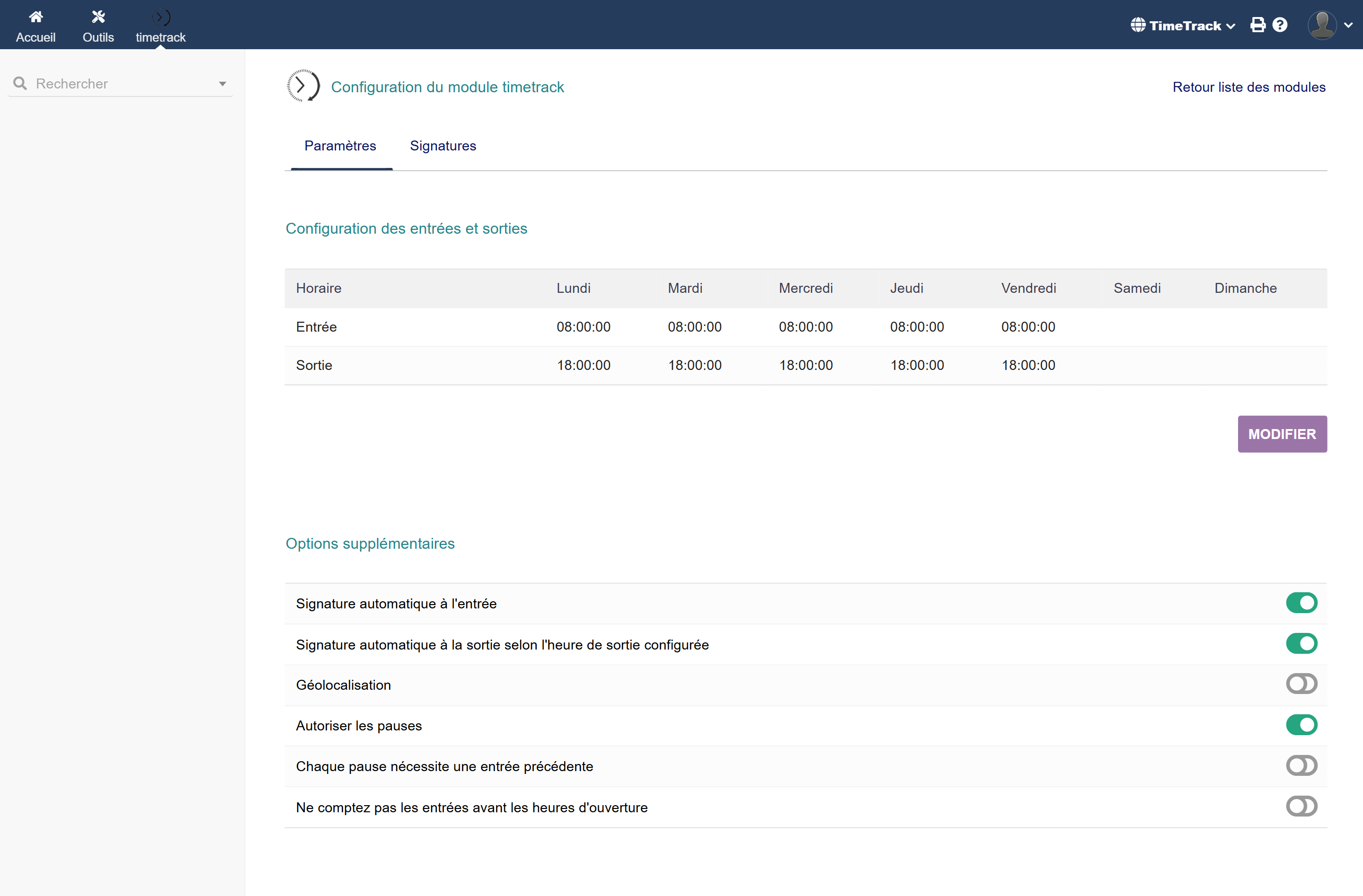This screenshot has width=1363, height=896.
Task: Click the Accueil home icon
Action: click(x=35, y=17)
